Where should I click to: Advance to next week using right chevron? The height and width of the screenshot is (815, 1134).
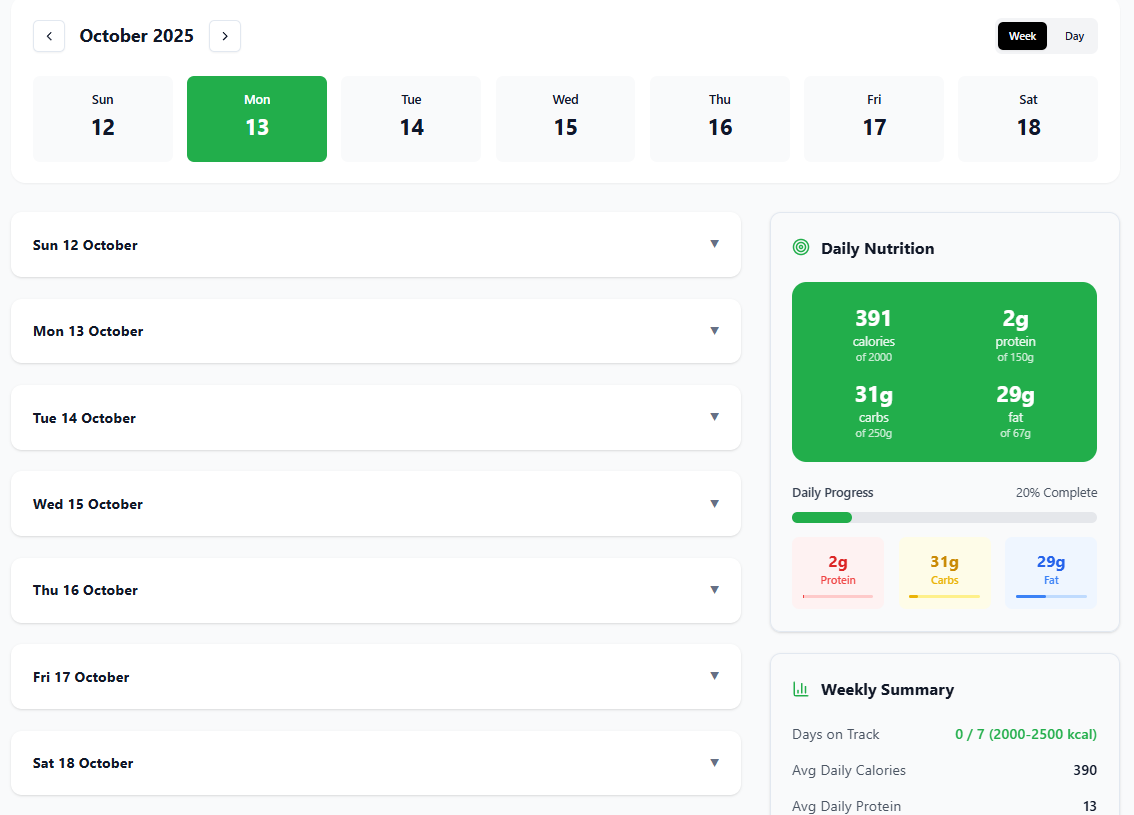225,36
